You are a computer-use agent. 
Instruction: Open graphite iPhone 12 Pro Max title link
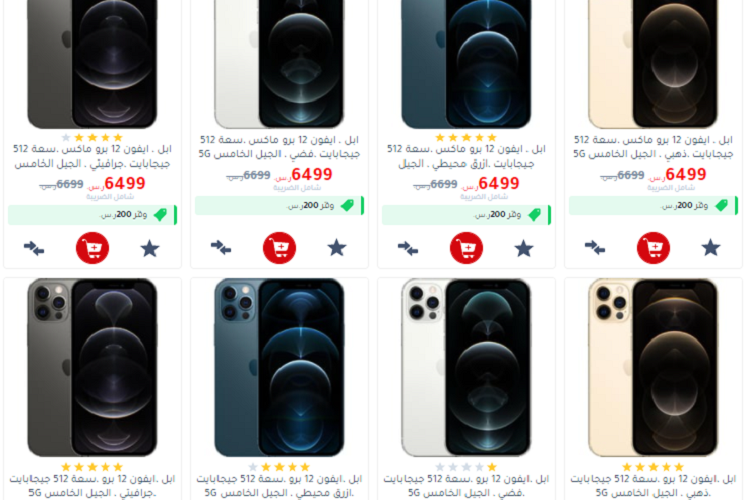pos(92,156)
